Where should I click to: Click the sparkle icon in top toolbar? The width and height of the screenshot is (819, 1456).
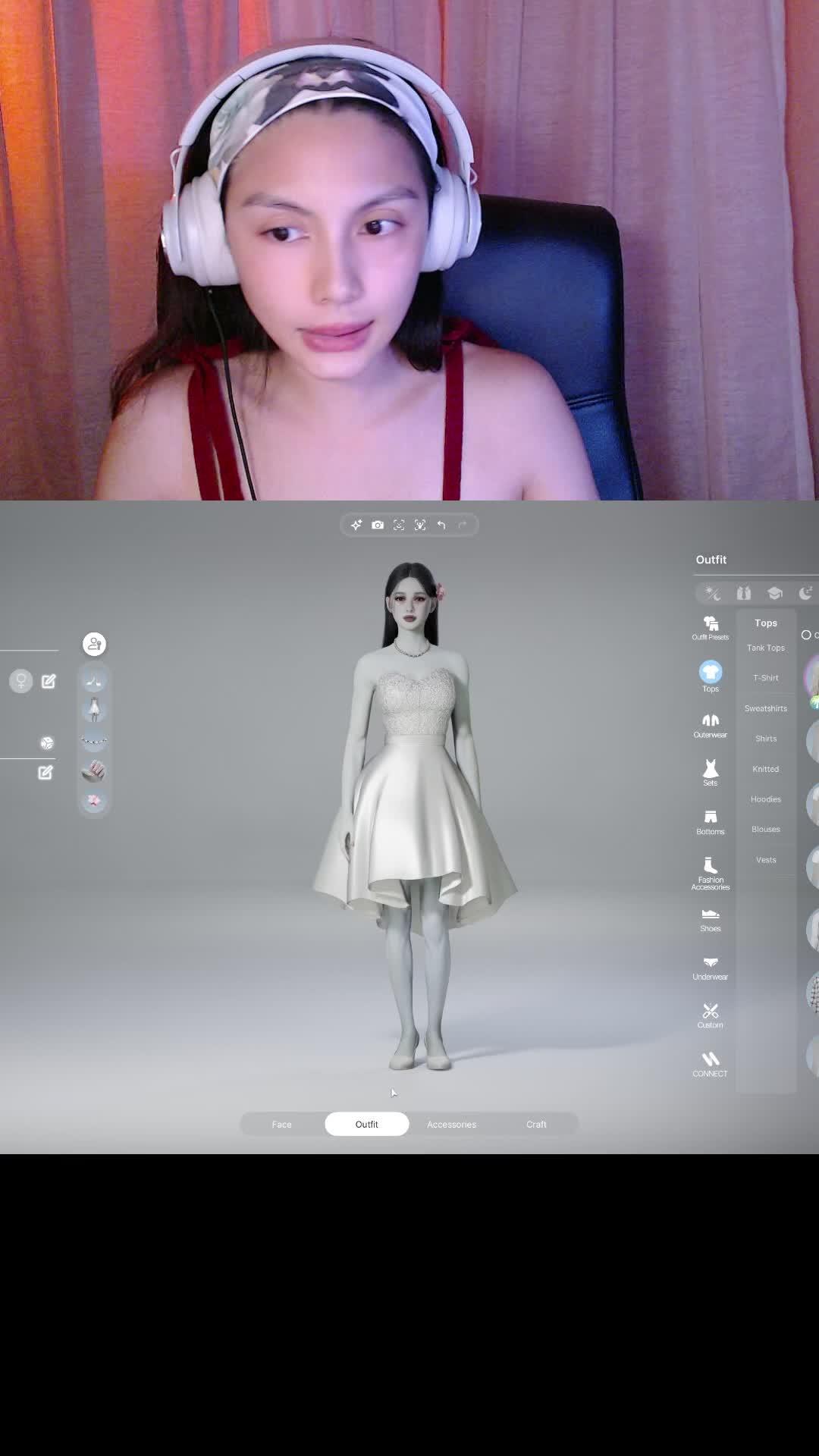[x=356, y=525]
